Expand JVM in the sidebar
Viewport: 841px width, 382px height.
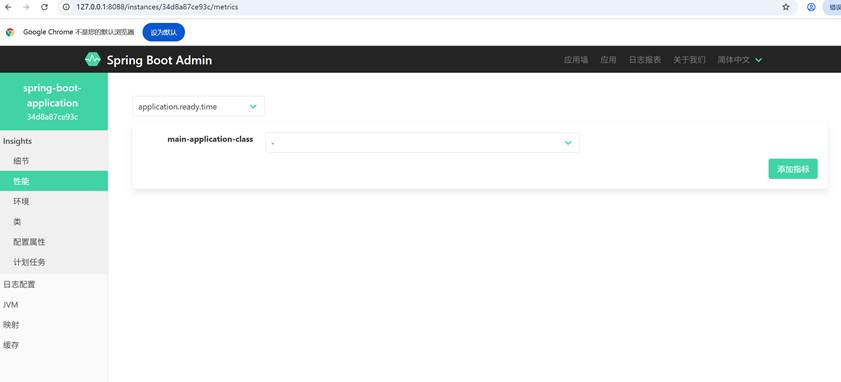coord(54,305)
